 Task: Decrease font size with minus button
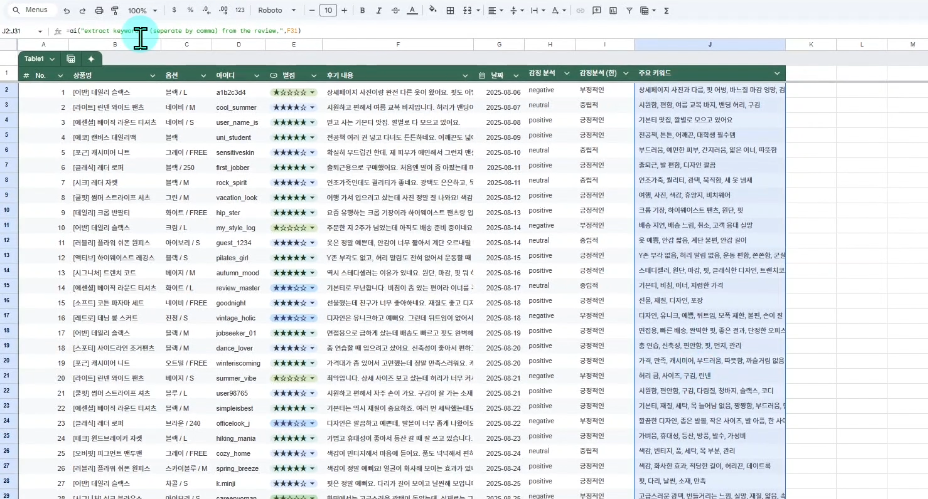(x=312, y=11)
